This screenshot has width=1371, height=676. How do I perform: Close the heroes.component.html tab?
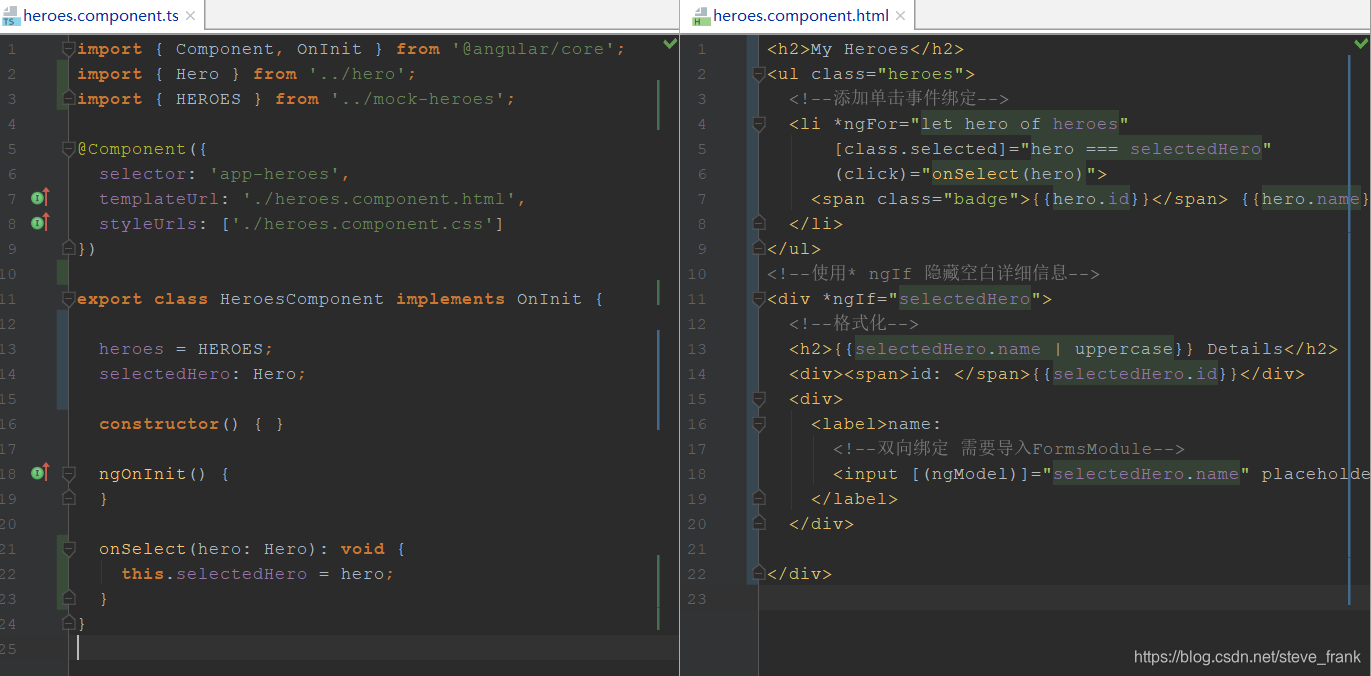(900, 16)
